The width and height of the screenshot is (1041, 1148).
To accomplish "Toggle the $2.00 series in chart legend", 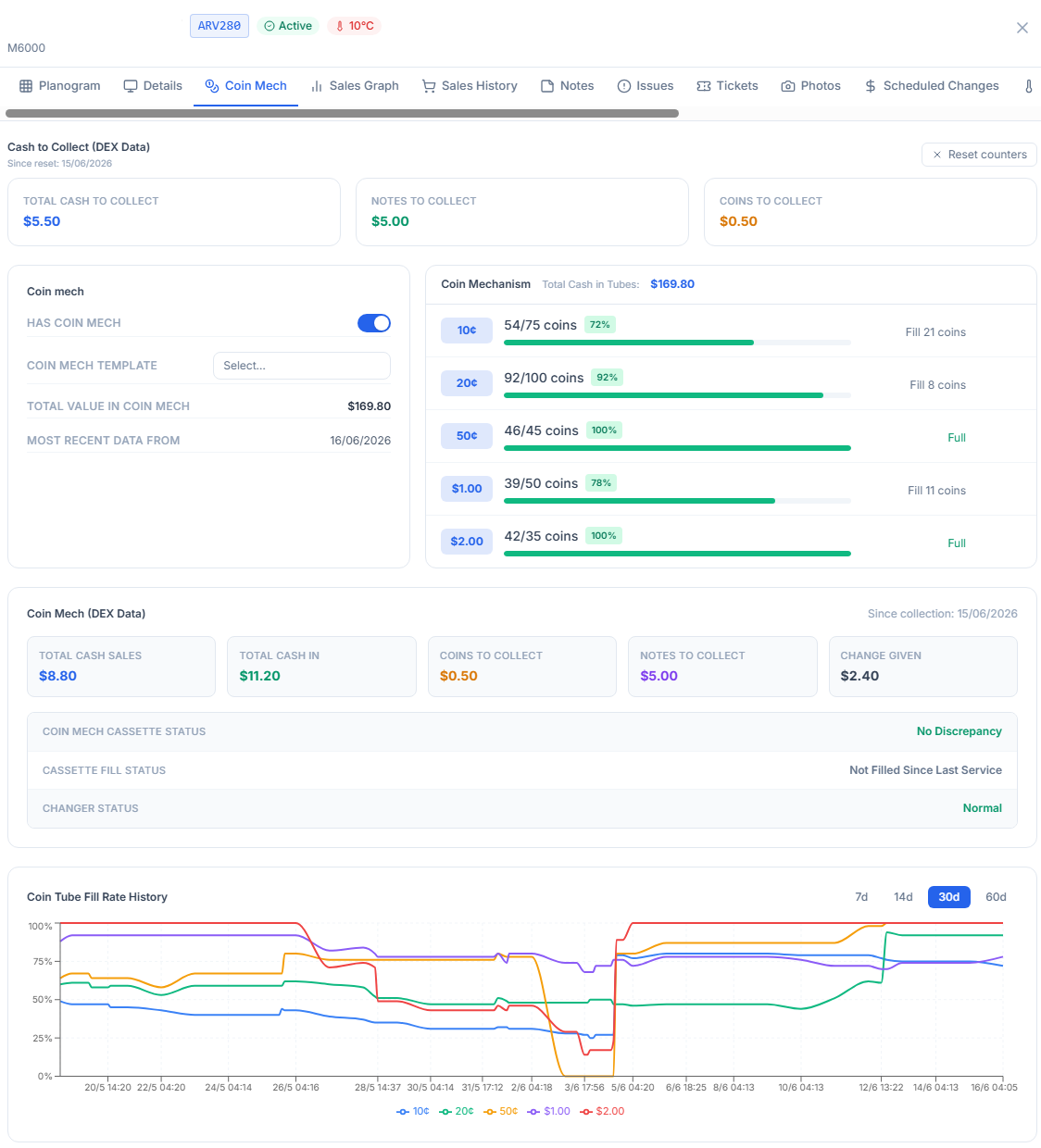I will coord(603,1111).
